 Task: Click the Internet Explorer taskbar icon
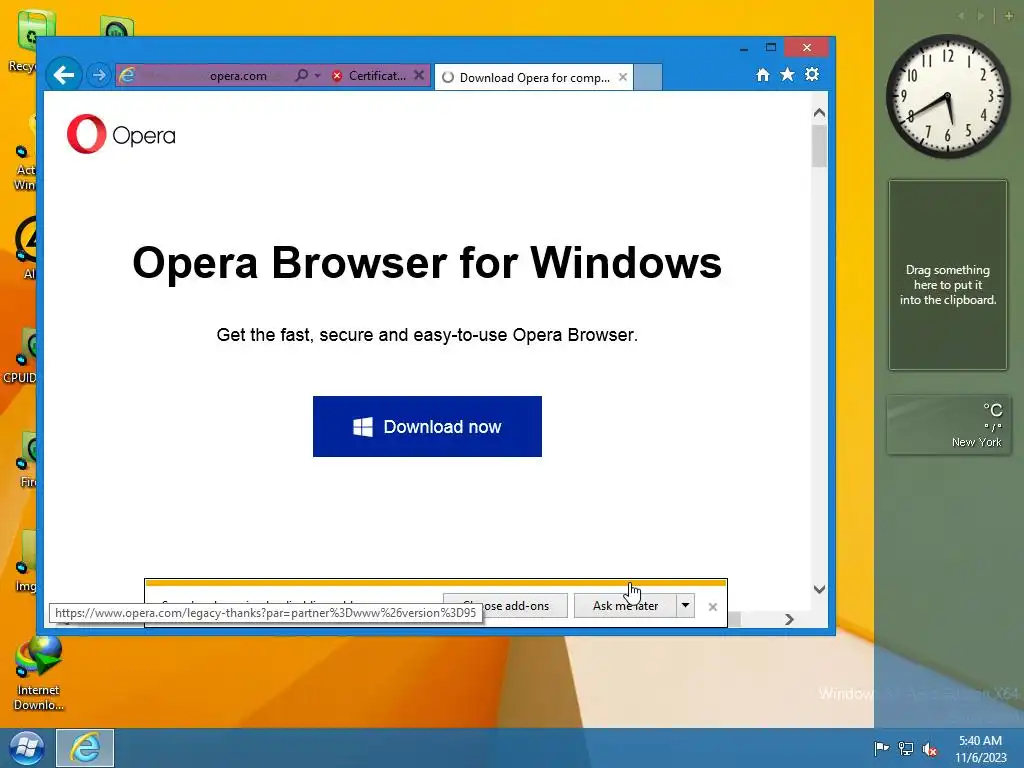pos(85,748)
